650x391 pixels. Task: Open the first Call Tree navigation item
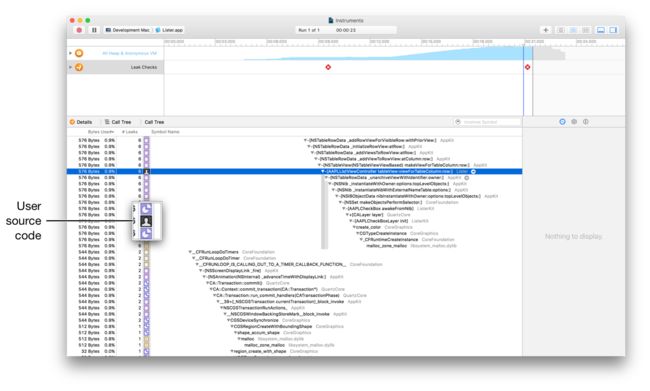[x=118, y=122]
